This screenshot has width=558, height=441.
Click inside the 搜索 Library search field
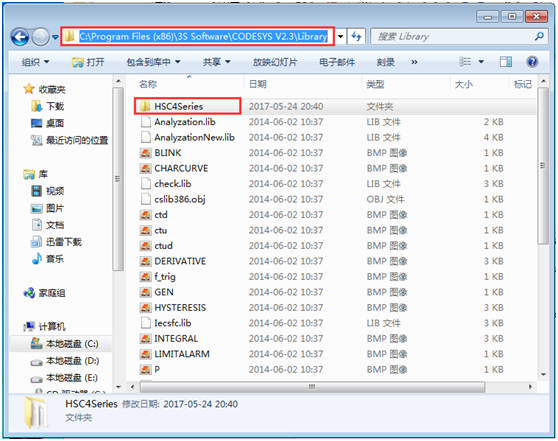[452, 36]
